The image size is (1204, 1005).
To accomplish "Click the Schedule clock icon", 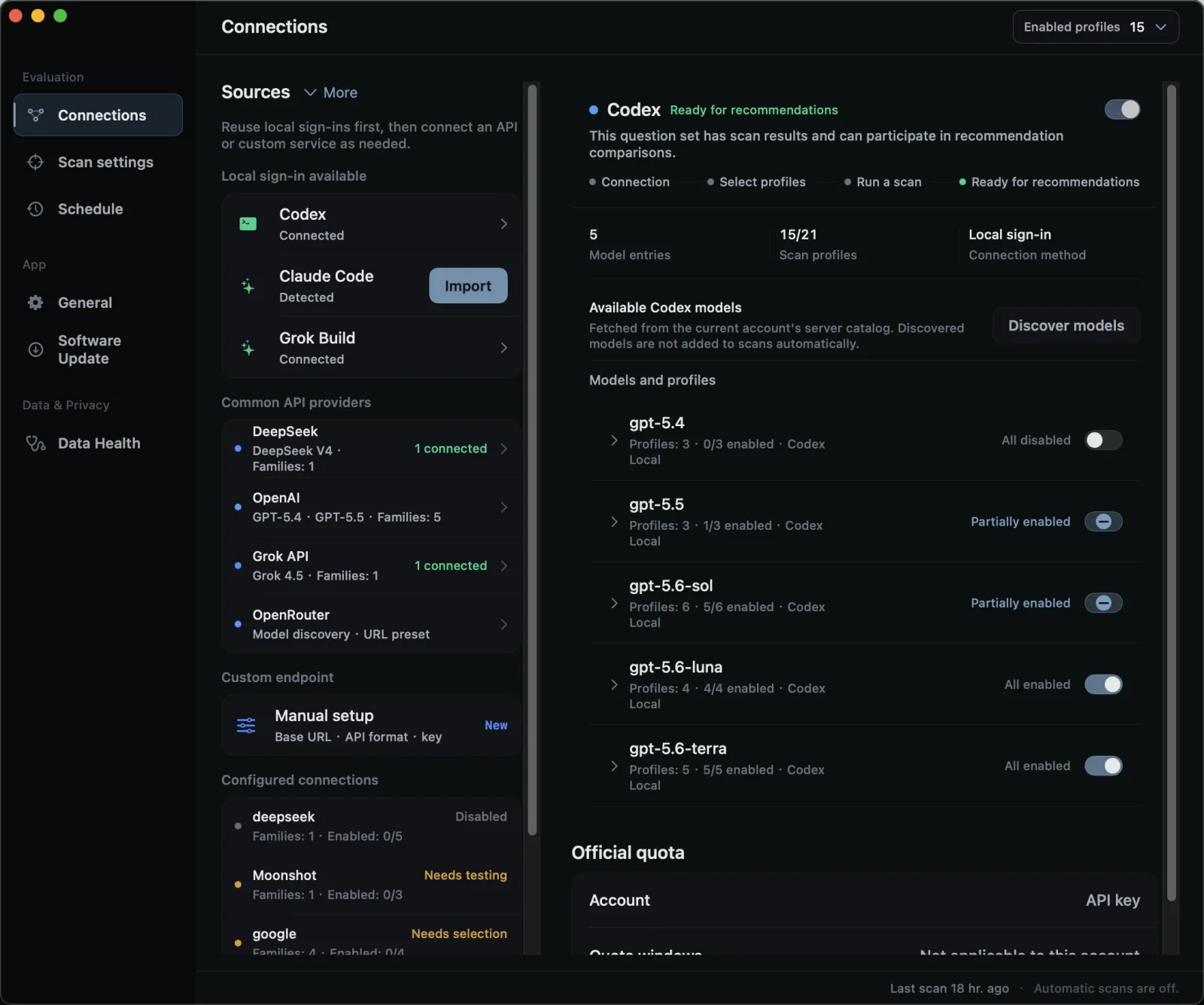I will click(x=35, y=209).
